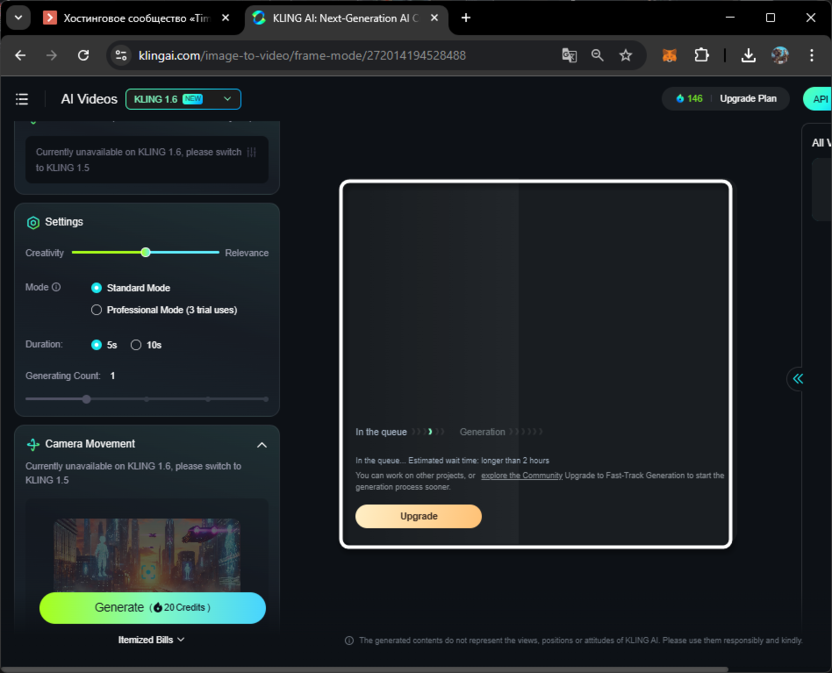The width and height of the screenshot is (832, 673).
Task: Click the horizontal scrollbar at bottom
Action: tap(364, 669)
